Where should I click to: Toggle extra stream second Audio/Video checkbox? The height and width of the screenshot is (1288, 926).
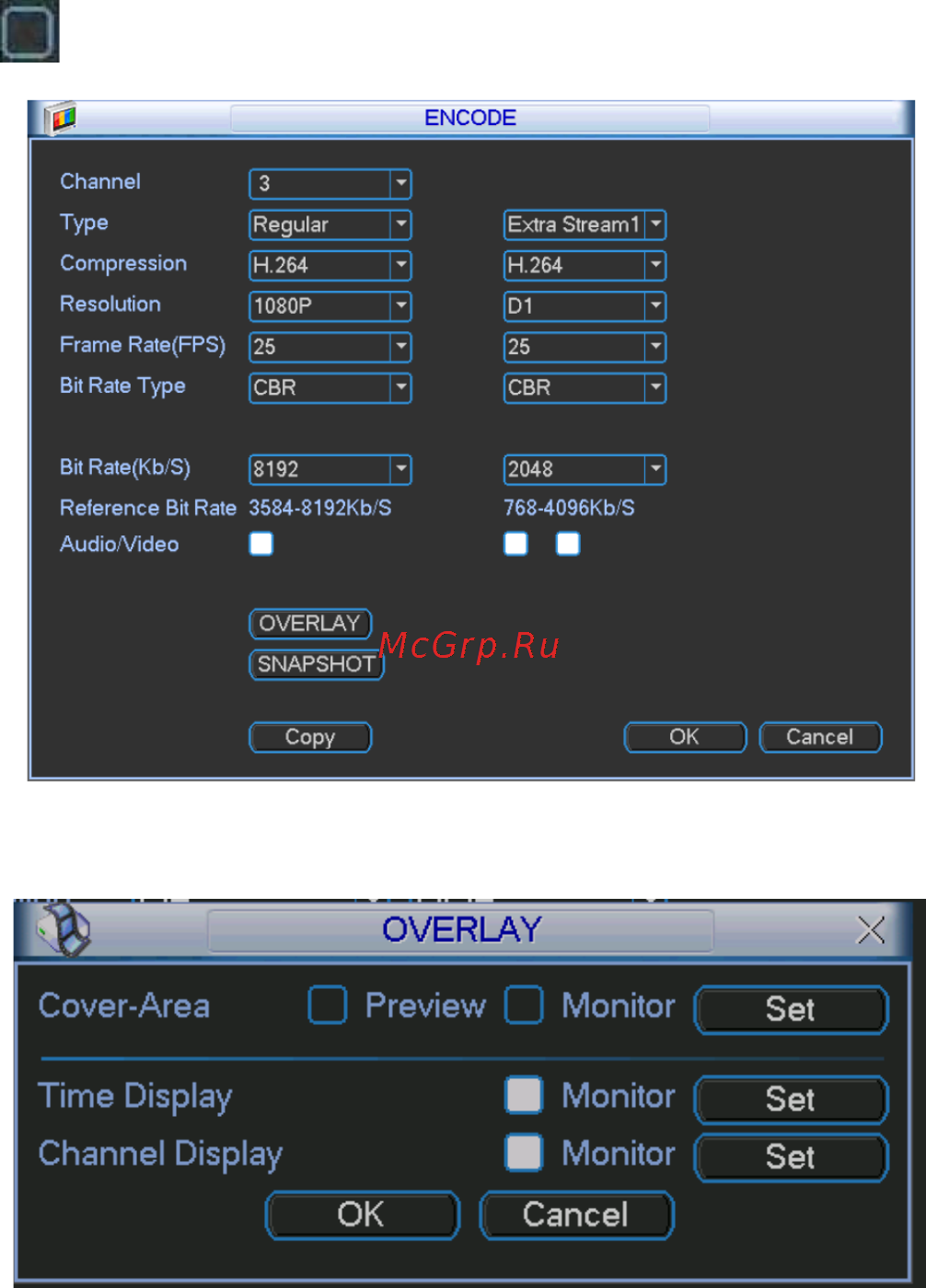tap(568, 544)
